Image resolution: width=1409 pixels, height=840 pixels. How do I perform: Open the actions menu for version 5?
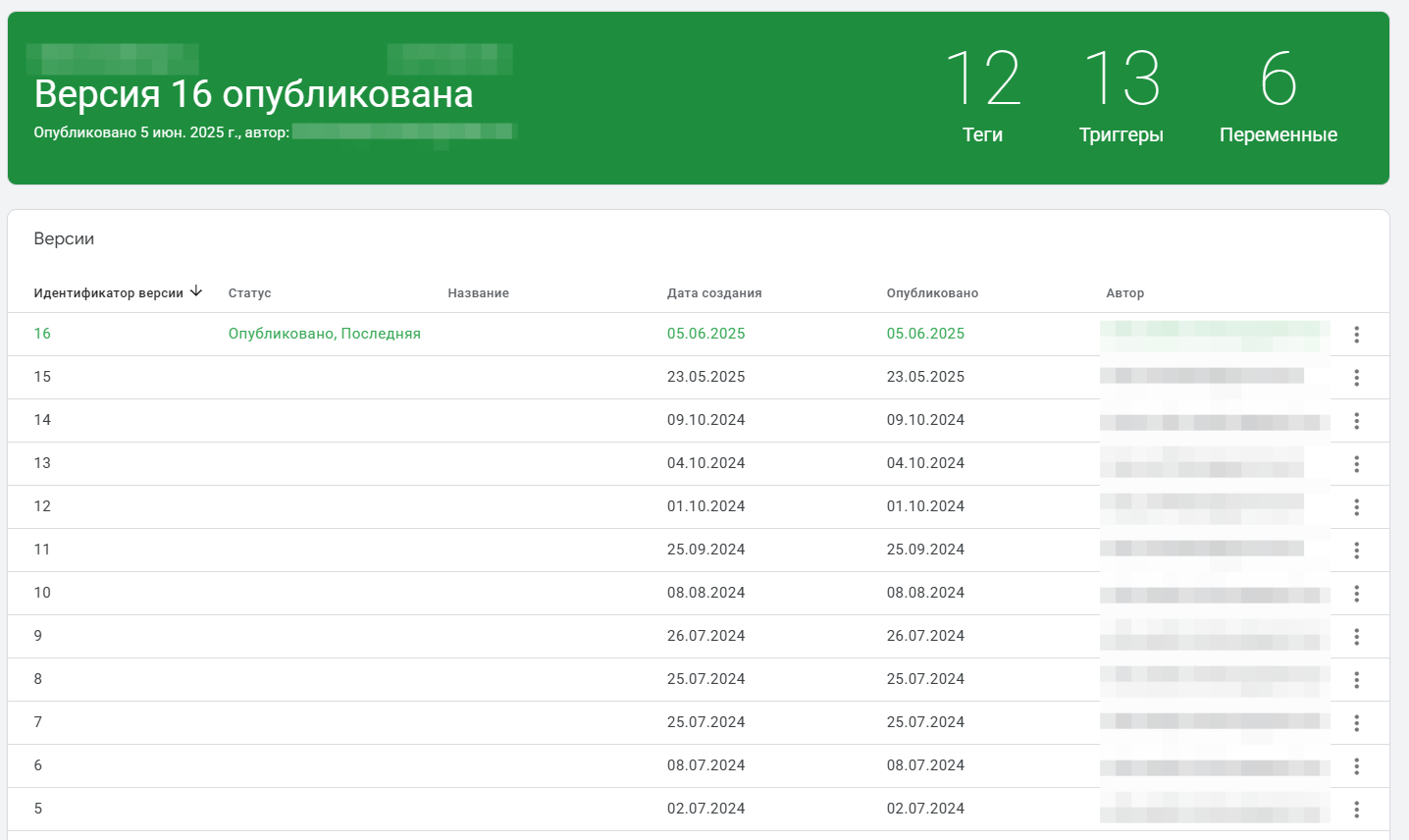(x=1357, y=808)
